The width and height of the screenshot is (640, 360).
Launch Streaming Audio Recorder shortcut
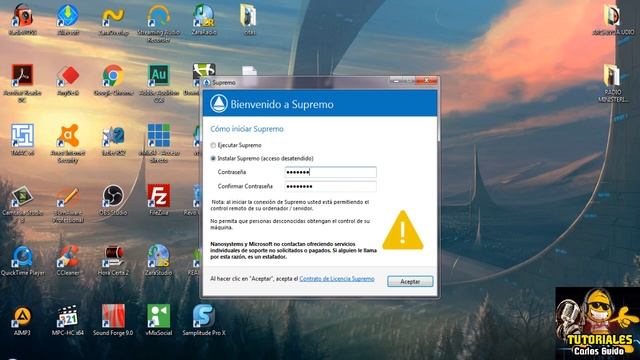pos(159,23)
